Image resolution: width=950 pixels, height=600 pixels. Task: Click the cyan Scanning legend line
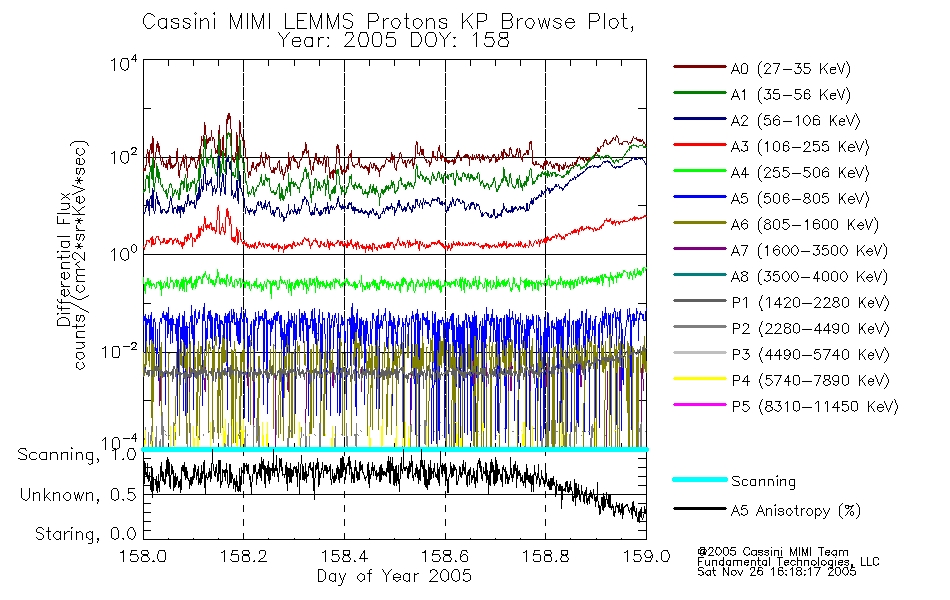[x=699, y=479]
